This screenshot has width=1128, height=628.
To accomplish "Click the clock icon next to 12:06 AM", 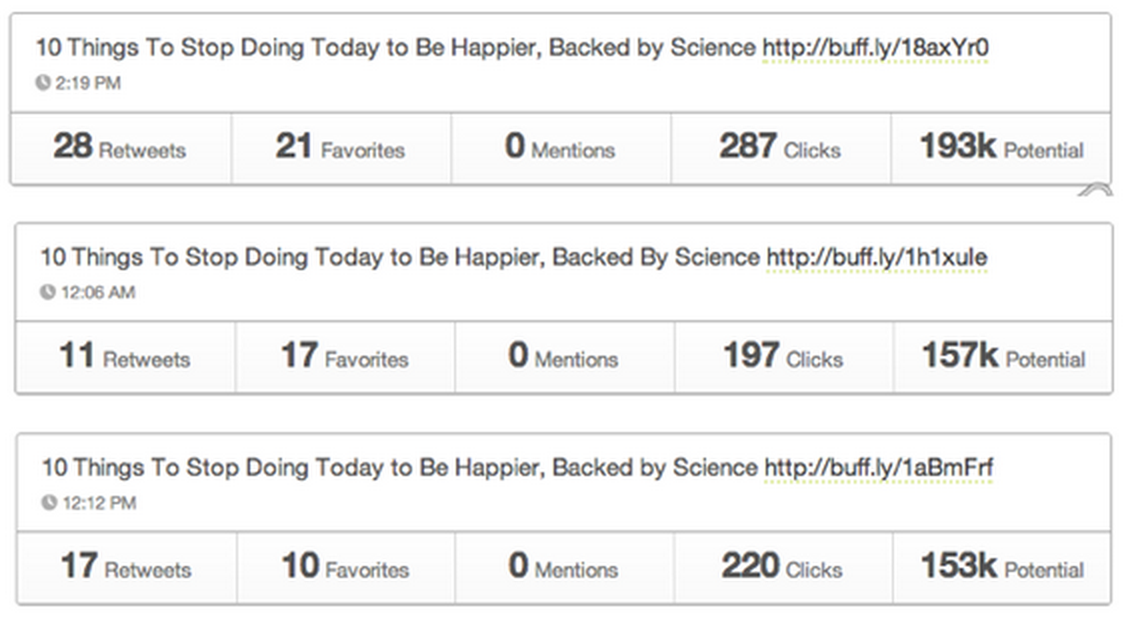I will click(47, 292).
